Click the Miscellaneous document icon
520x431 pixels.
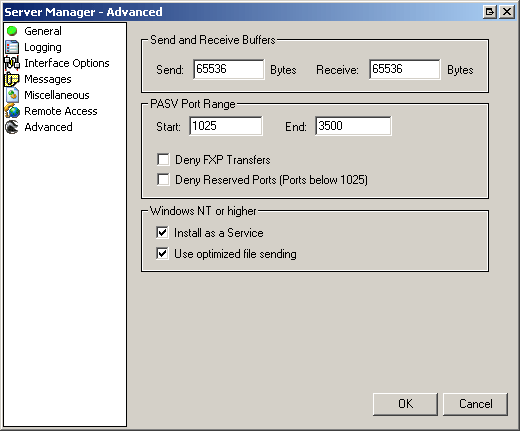coord(12,95)
